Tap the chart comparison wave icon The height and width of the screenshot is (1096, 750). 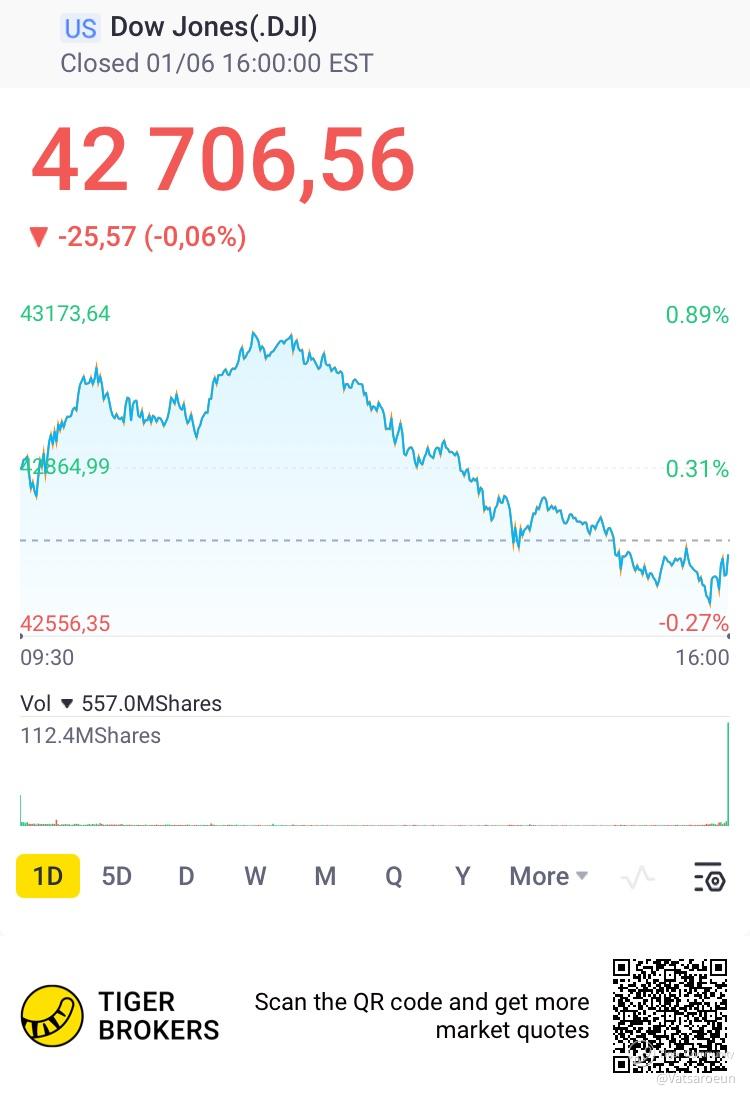coord(638,877)
